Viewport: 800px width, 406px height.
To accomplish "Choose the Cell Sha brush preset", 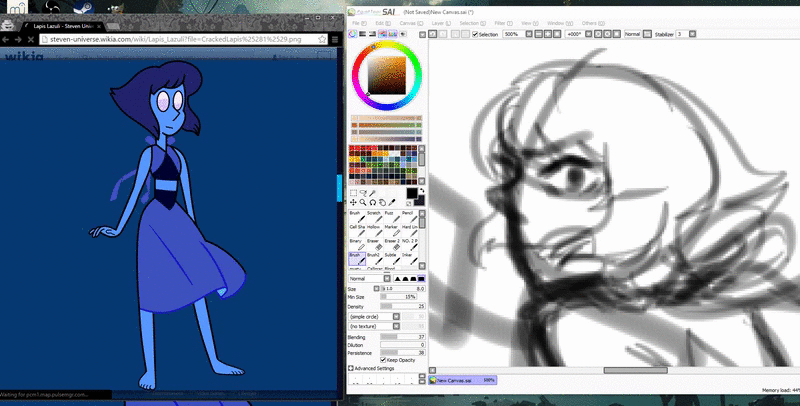I will [357, 231].
